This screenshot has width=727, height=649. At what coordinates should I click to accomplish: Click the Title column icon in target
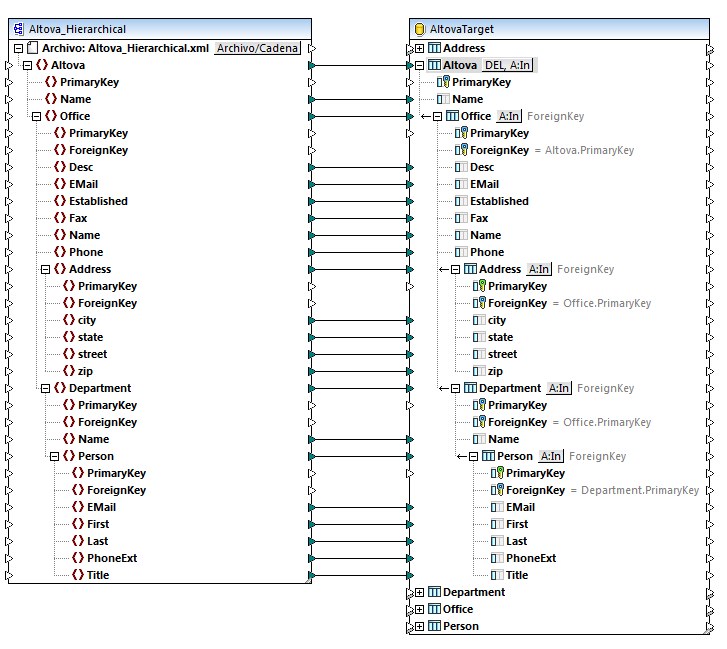pyautogui.click(x=497, y=576)
